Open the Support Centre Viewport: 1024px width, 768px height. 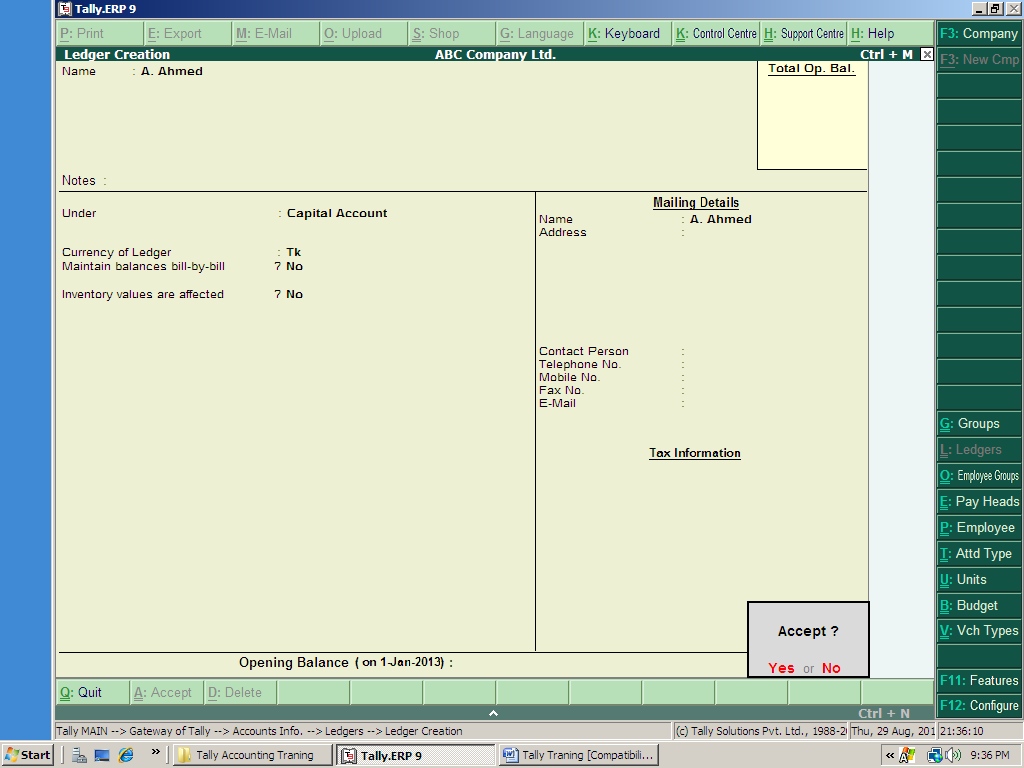coord(802,33)
